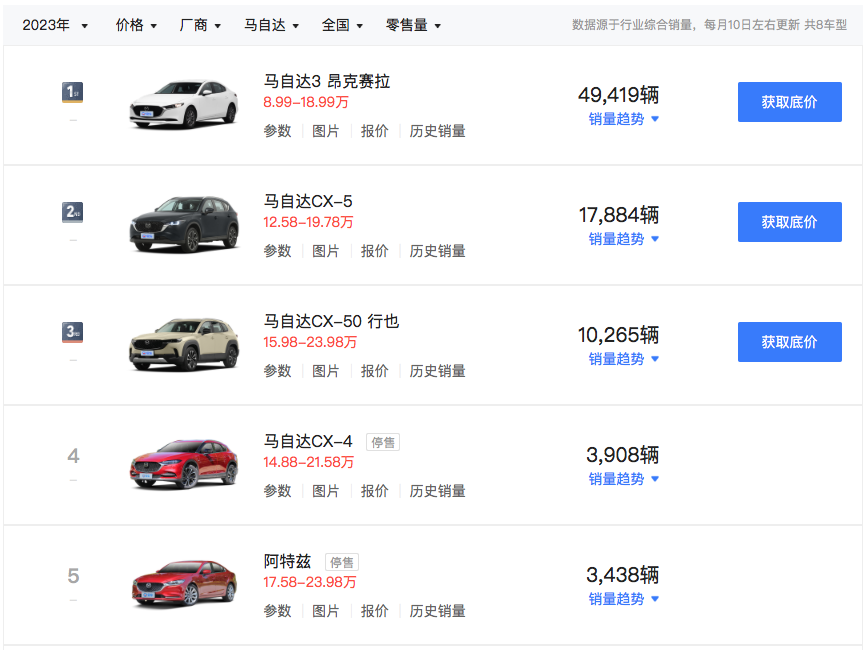Screen dimensions: 867x650
Task: Click the second-place rank badge icon
Action: [x=72, y=212]
